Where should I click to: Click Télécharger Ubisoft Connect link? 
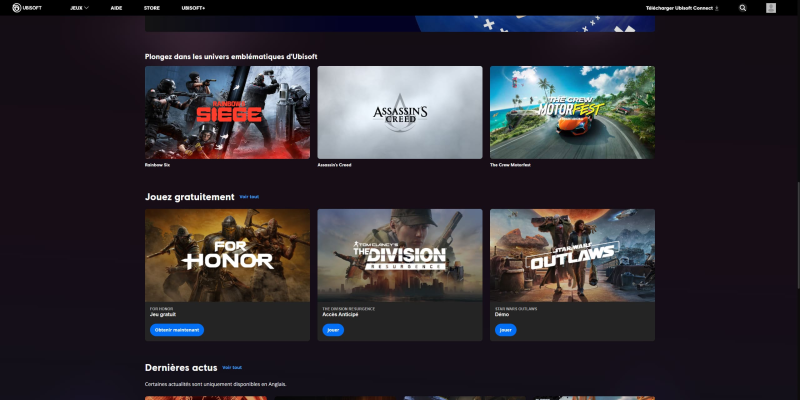click(x=682, y=8)
